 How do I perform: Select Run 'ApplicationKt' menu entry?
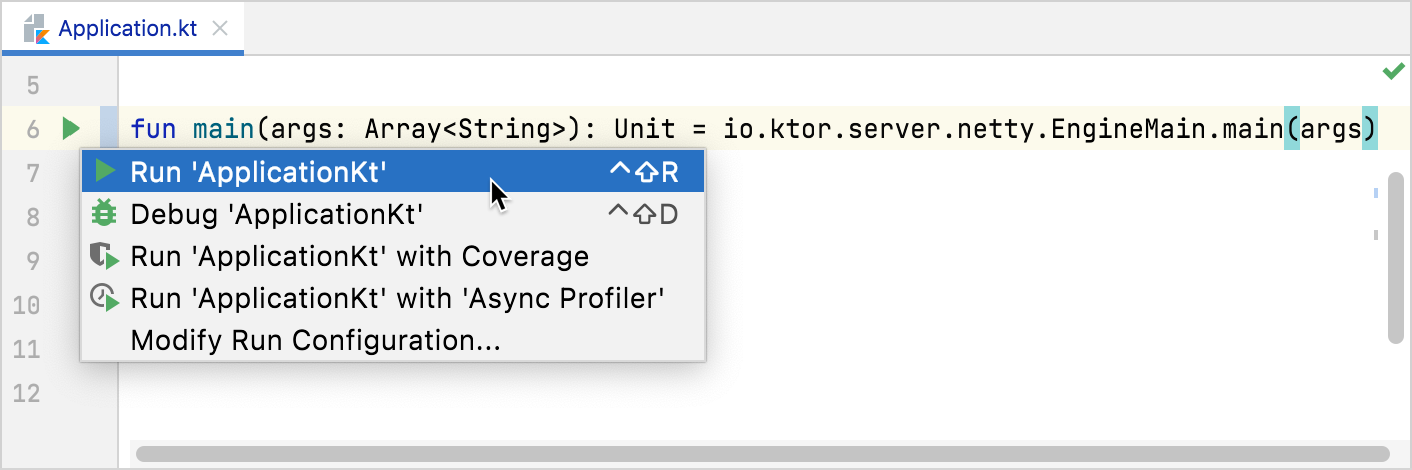(x=393, y=172)
